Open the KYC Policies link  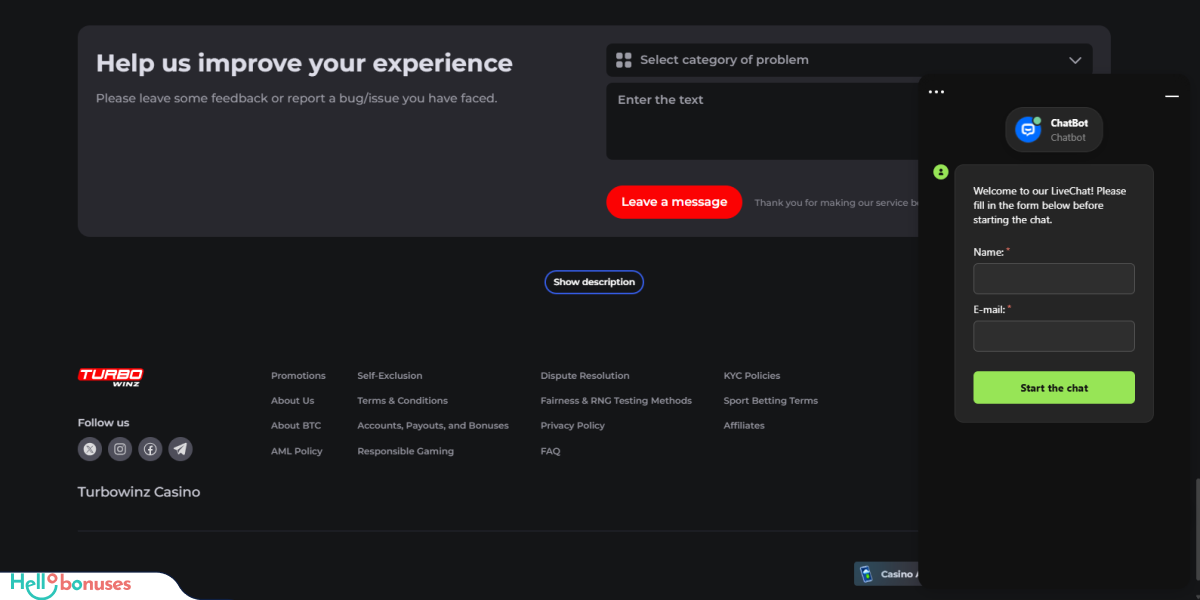click(x=752, y=376)
